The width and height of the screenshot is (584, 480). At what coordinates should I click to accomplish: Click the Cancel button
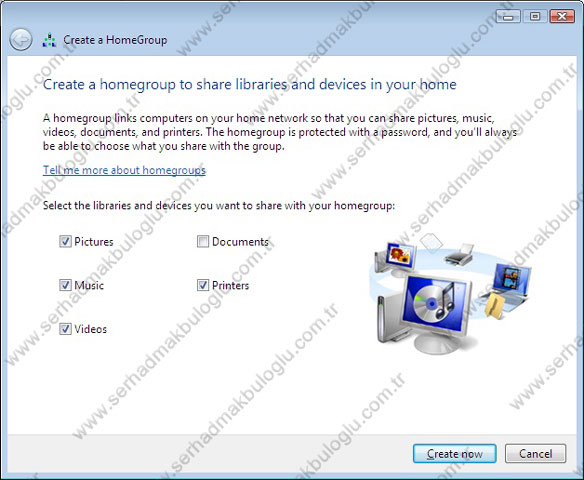536,454
